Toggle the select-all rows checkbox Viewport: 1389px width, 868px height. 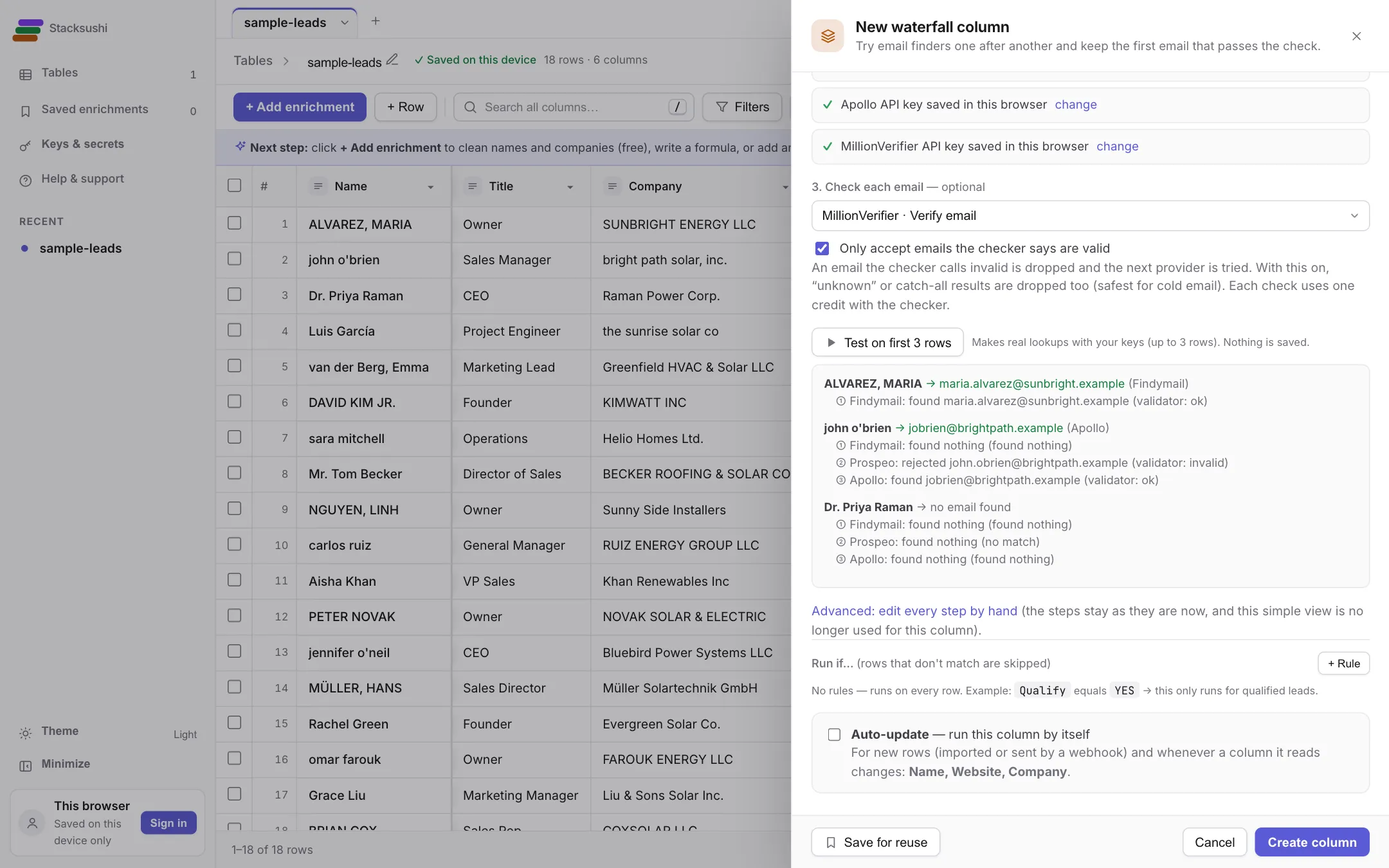pyautogui.click(x=235, y=186)
